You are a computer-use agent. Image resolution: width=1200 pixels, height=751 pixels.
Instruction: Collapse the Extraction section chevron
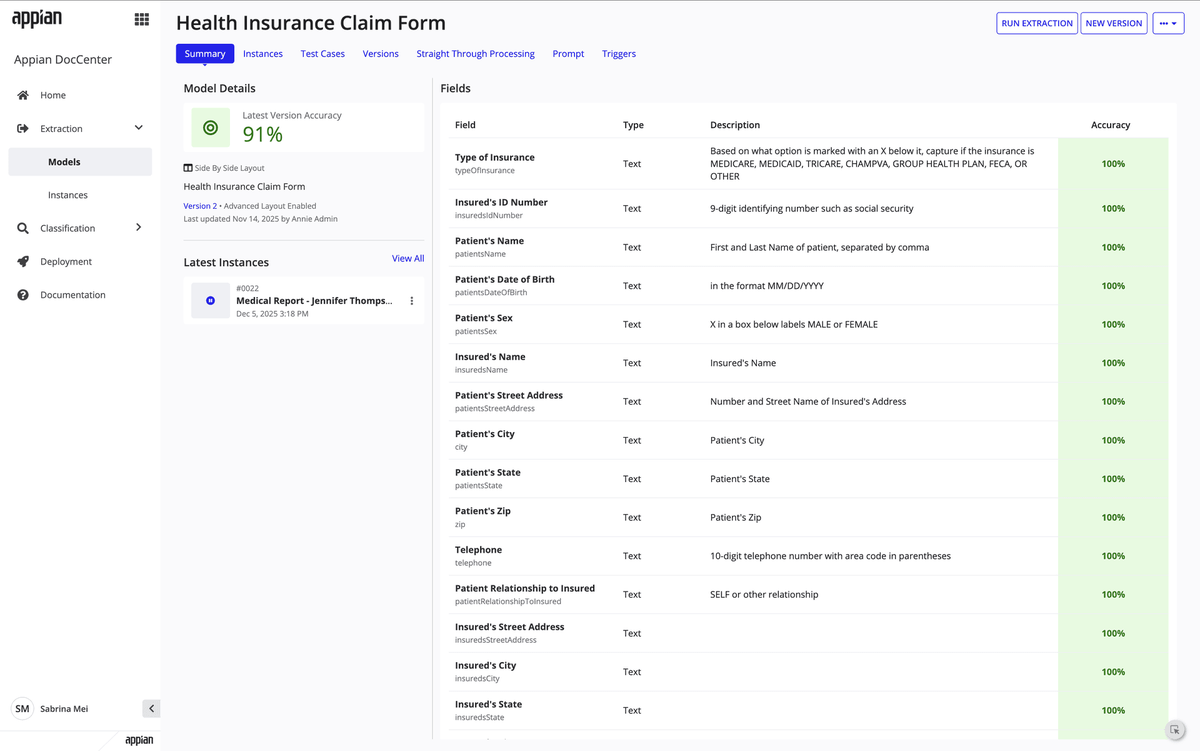(x=139, y=128)
